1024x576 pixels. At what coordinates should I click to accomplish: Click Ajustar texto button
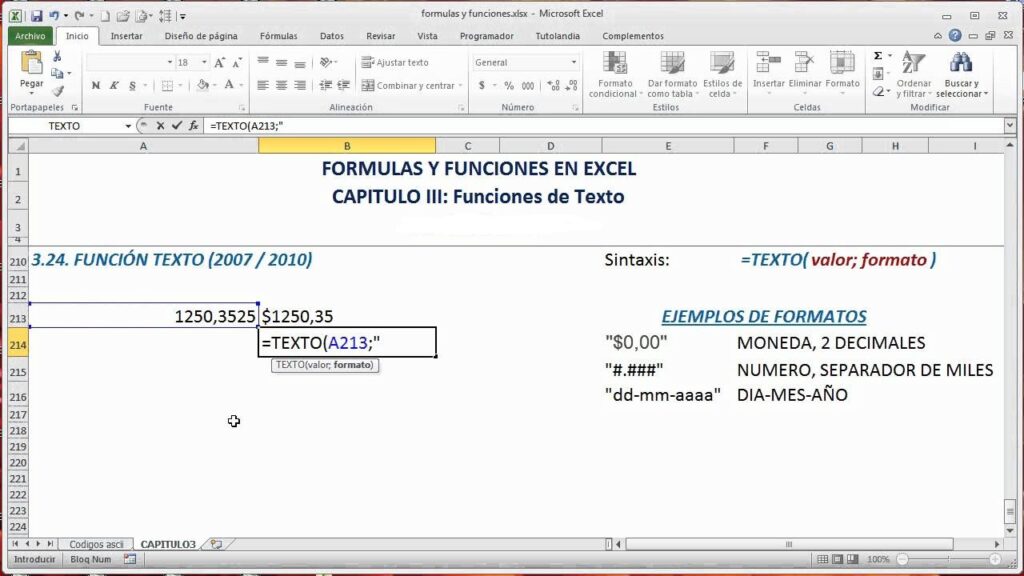click(x=395, y=62)
